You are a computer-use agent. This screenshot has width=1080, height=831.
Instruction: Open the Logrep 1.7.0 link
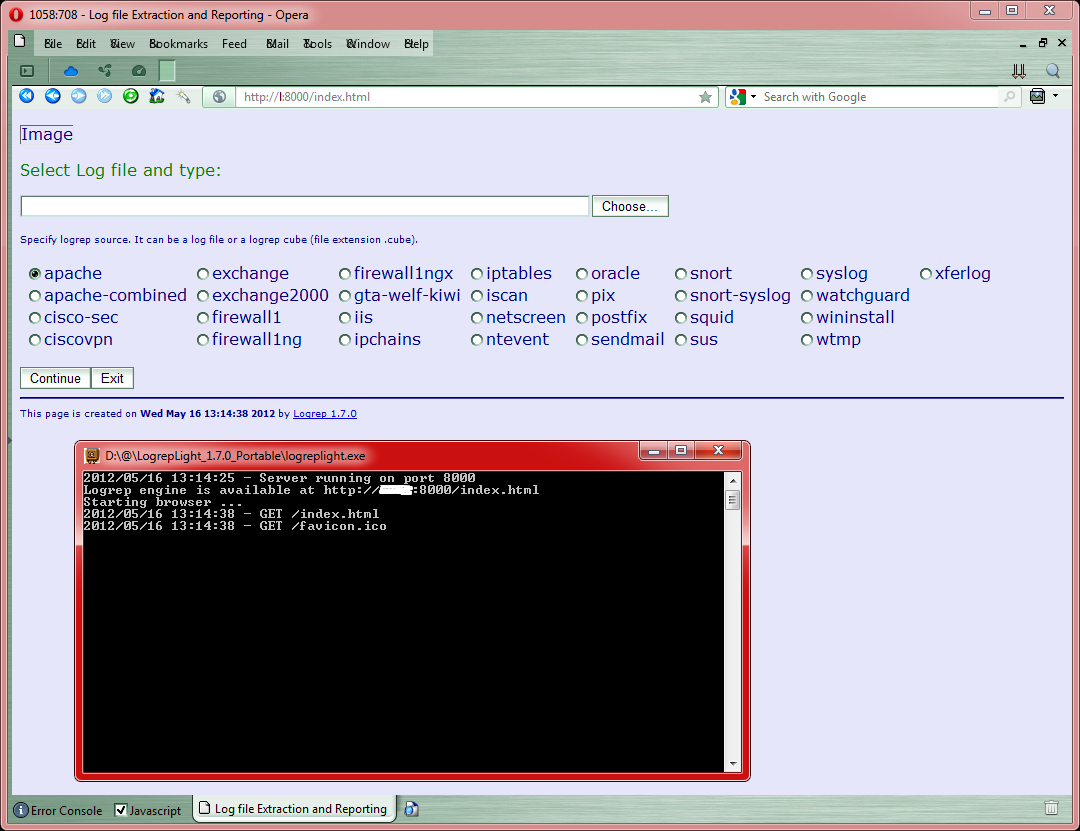tap(324, 414)
